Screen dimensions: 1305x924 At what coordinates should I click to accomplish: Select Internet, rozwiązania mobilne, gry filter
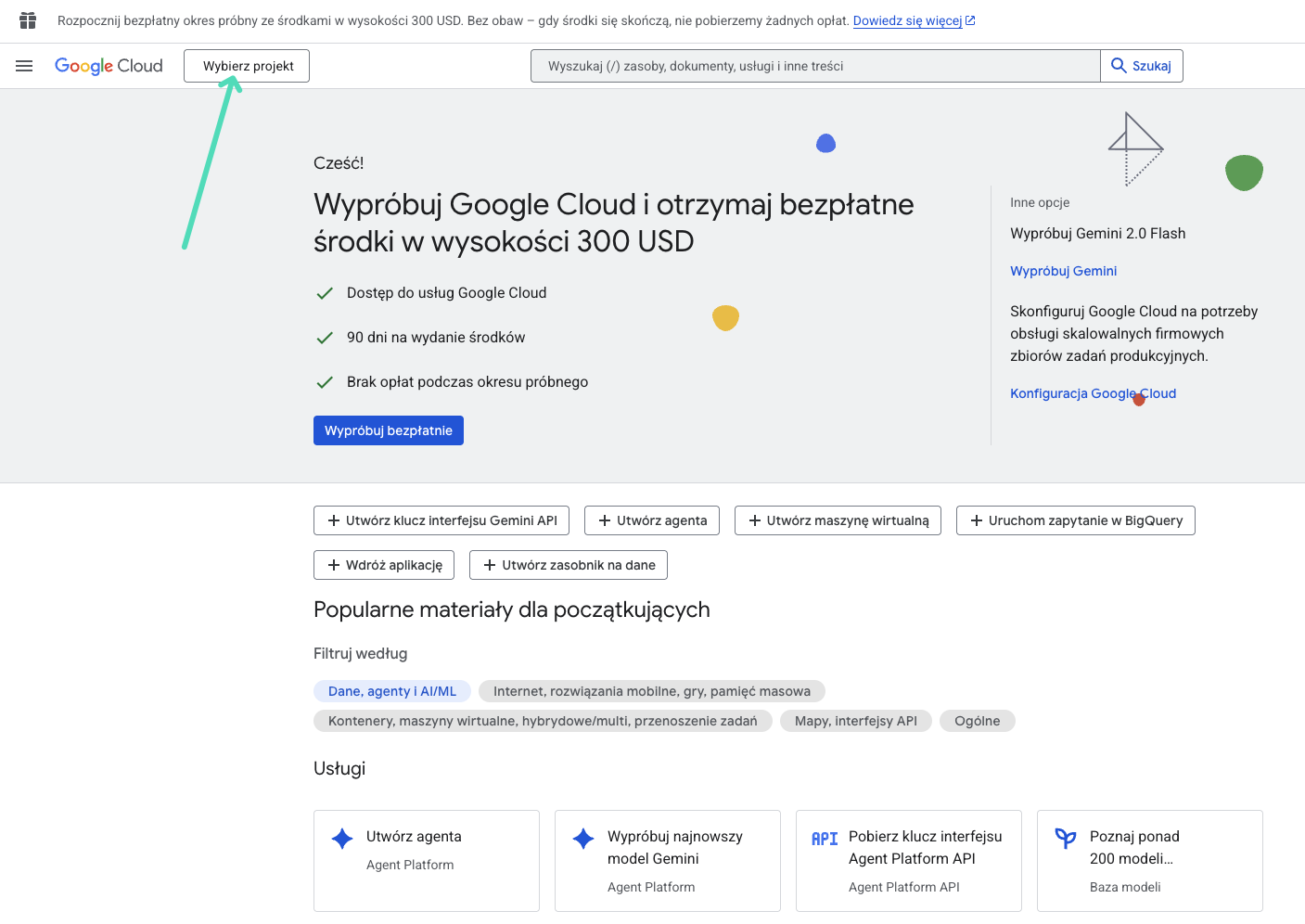(652, 691)
